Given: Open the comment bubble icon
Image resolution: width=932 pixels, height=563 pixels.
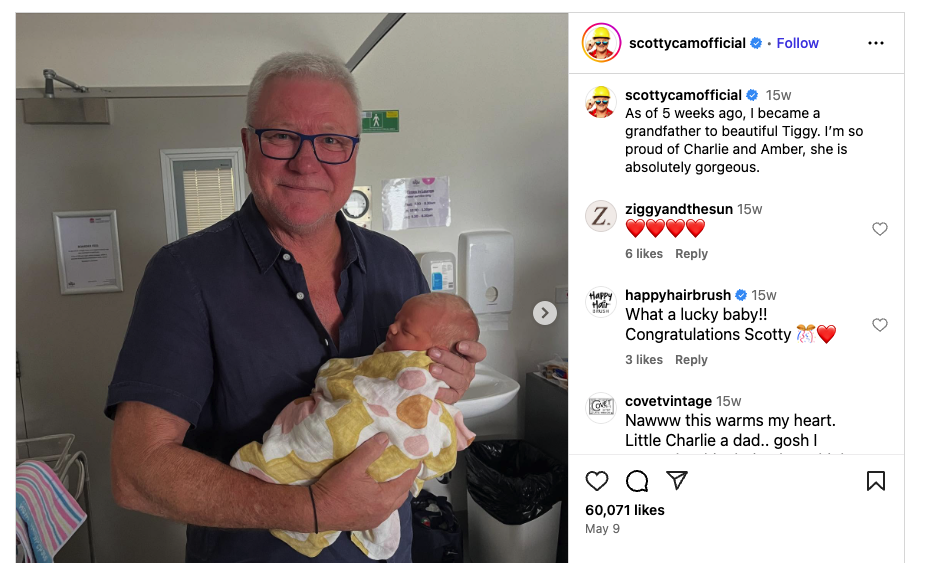Looking at the screenshot, I should point(637,480).
